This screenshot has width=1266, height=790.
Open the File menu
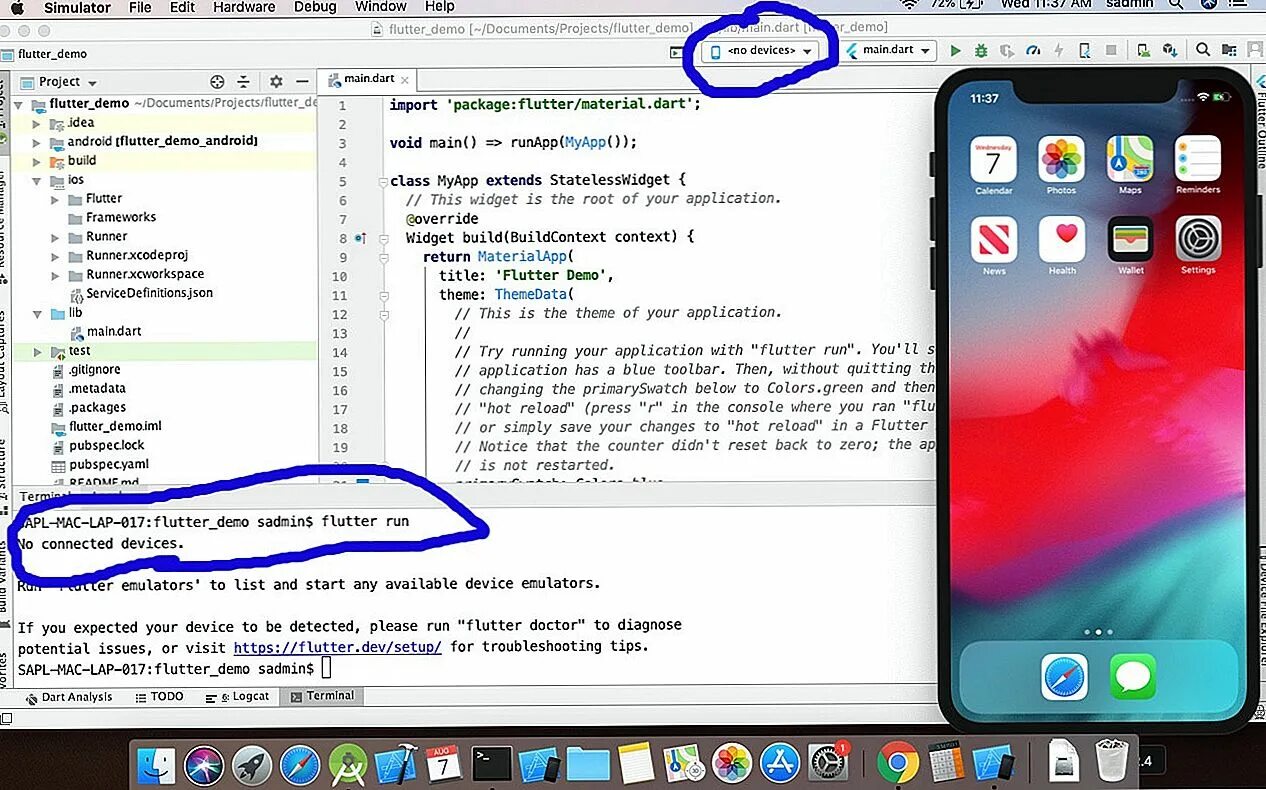point(140,7)
